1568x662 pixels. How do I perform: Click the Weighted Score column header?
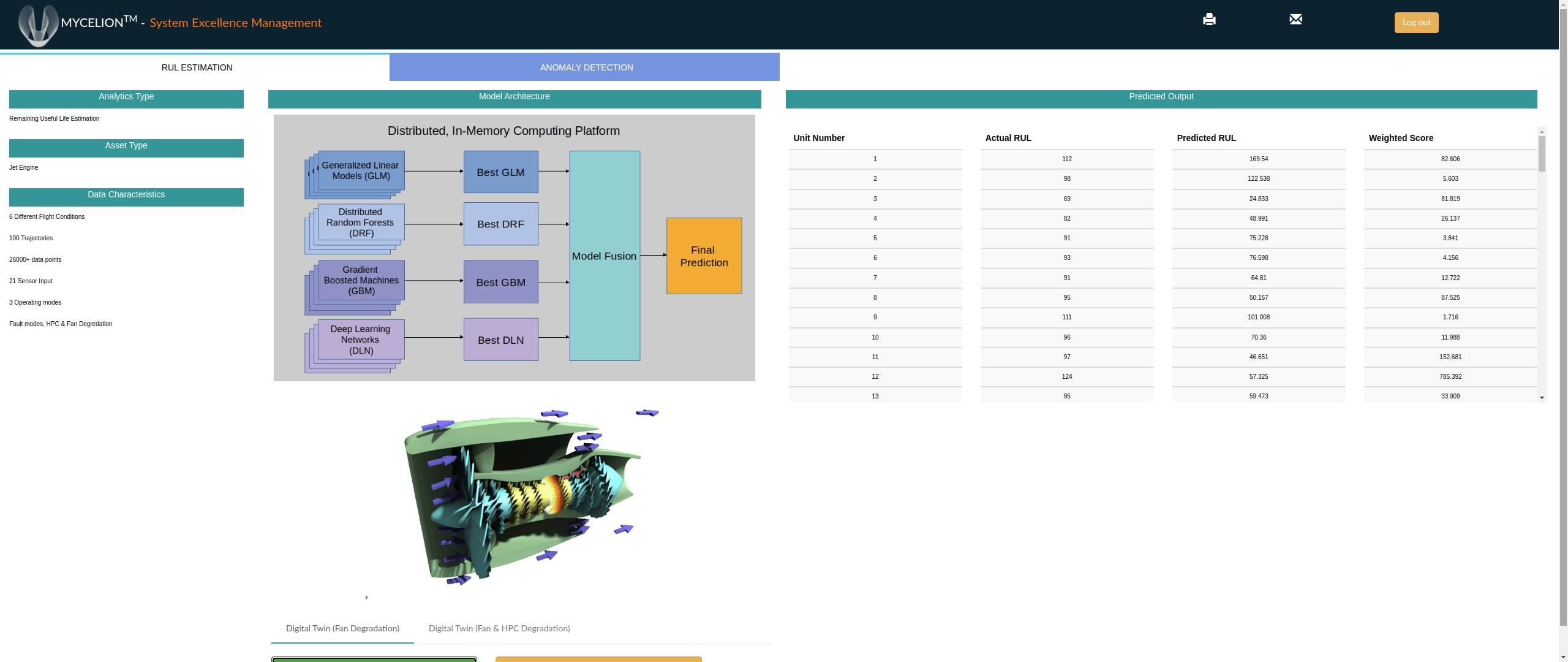click(1401, 138)
